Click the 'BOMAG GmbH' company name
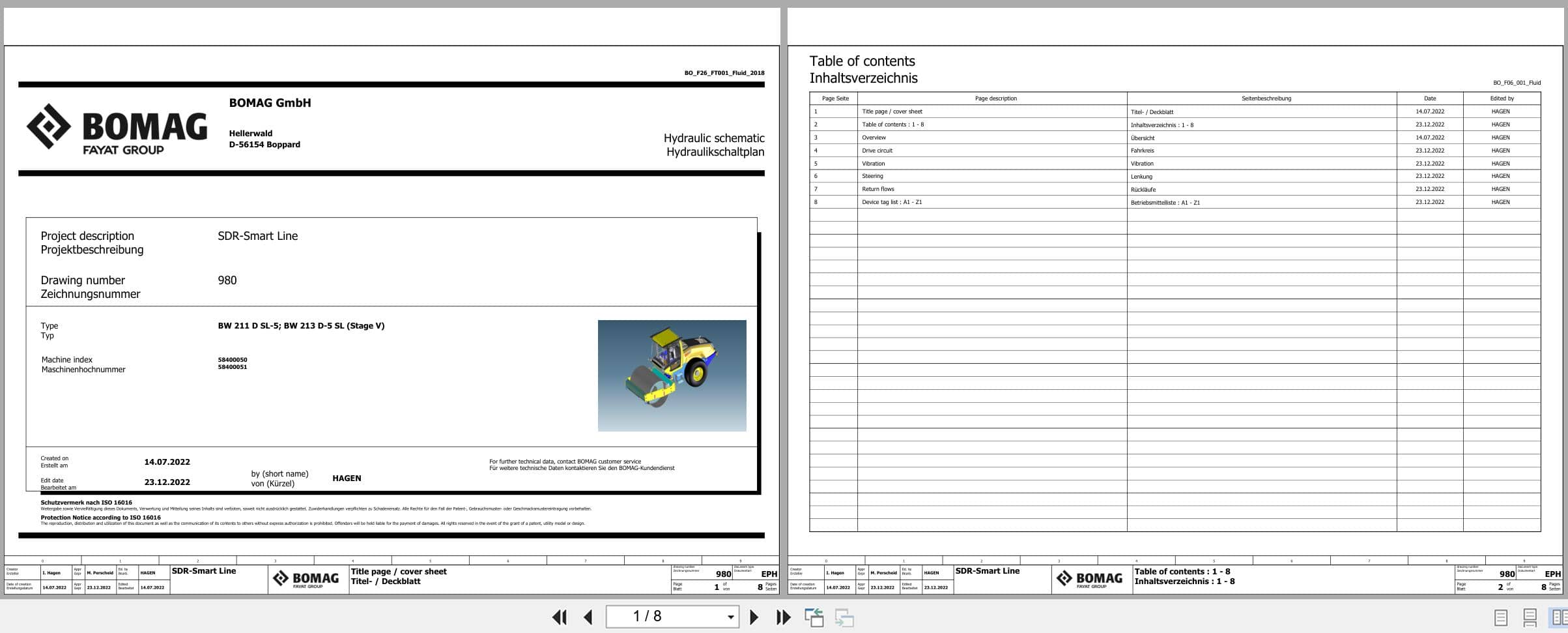Screen dimensions: 1568x633 click(x=270, y=103)
